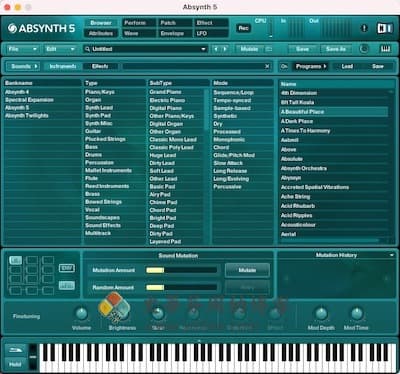Screen dimensions: 400x374
Task: Click the Absynth 5 logo
Action: coord(42,29)
